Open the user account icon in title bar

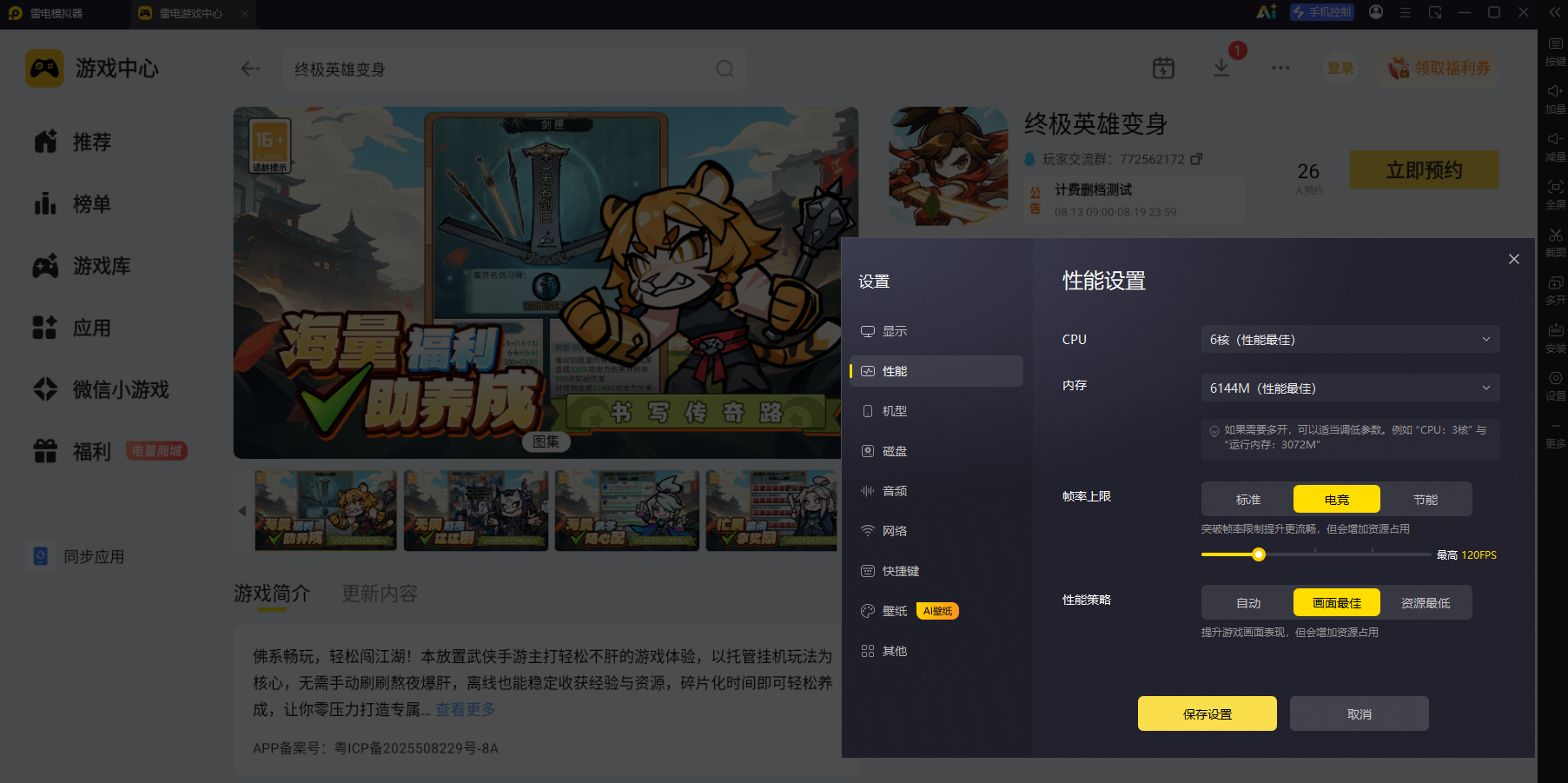[1376, 12]
